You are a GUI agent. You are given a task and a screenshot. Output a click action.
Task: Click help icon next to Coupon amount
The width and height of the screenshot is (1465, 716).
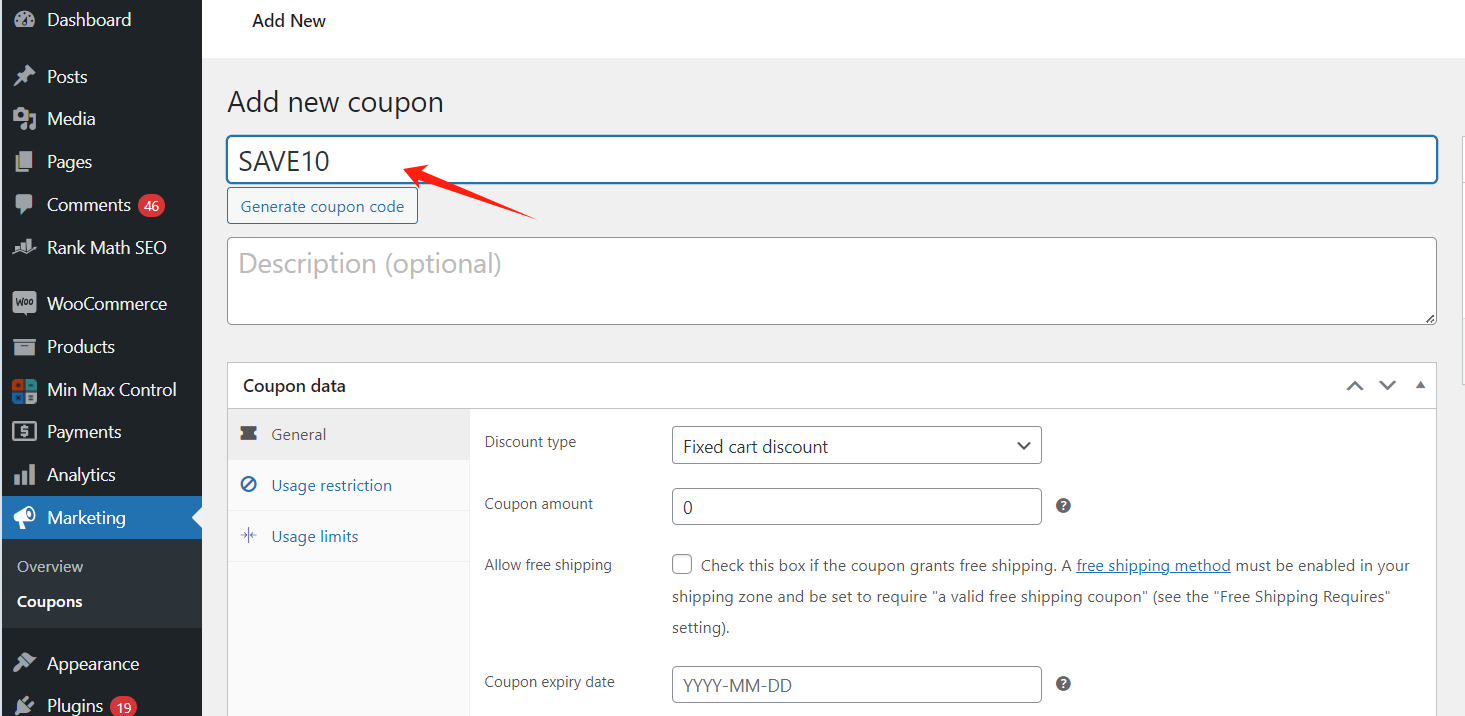point(1063,506)
